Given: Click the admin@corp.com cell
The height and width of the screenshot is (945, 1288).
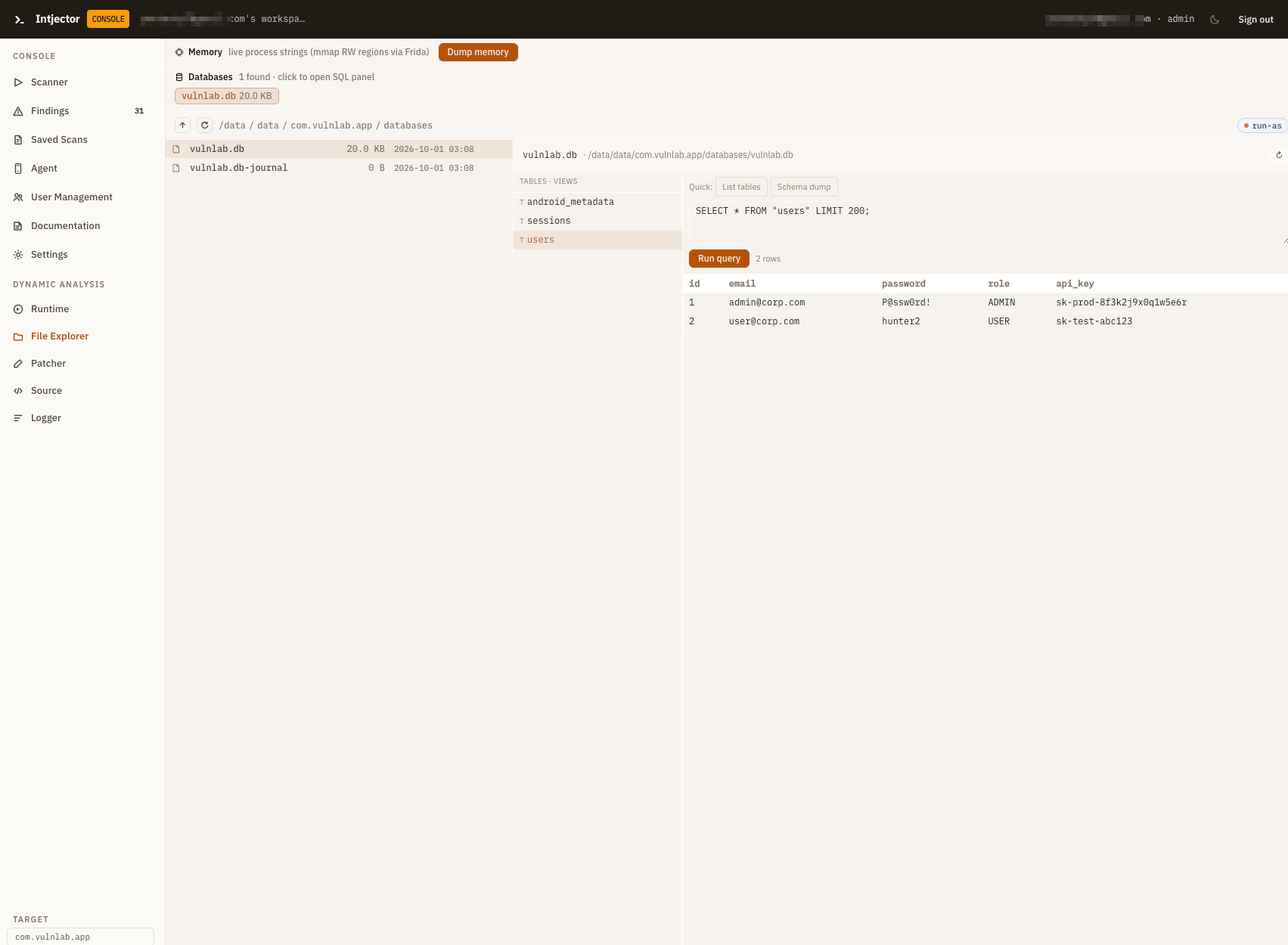Looking at the screenshot, I should [x=767, y=302].
